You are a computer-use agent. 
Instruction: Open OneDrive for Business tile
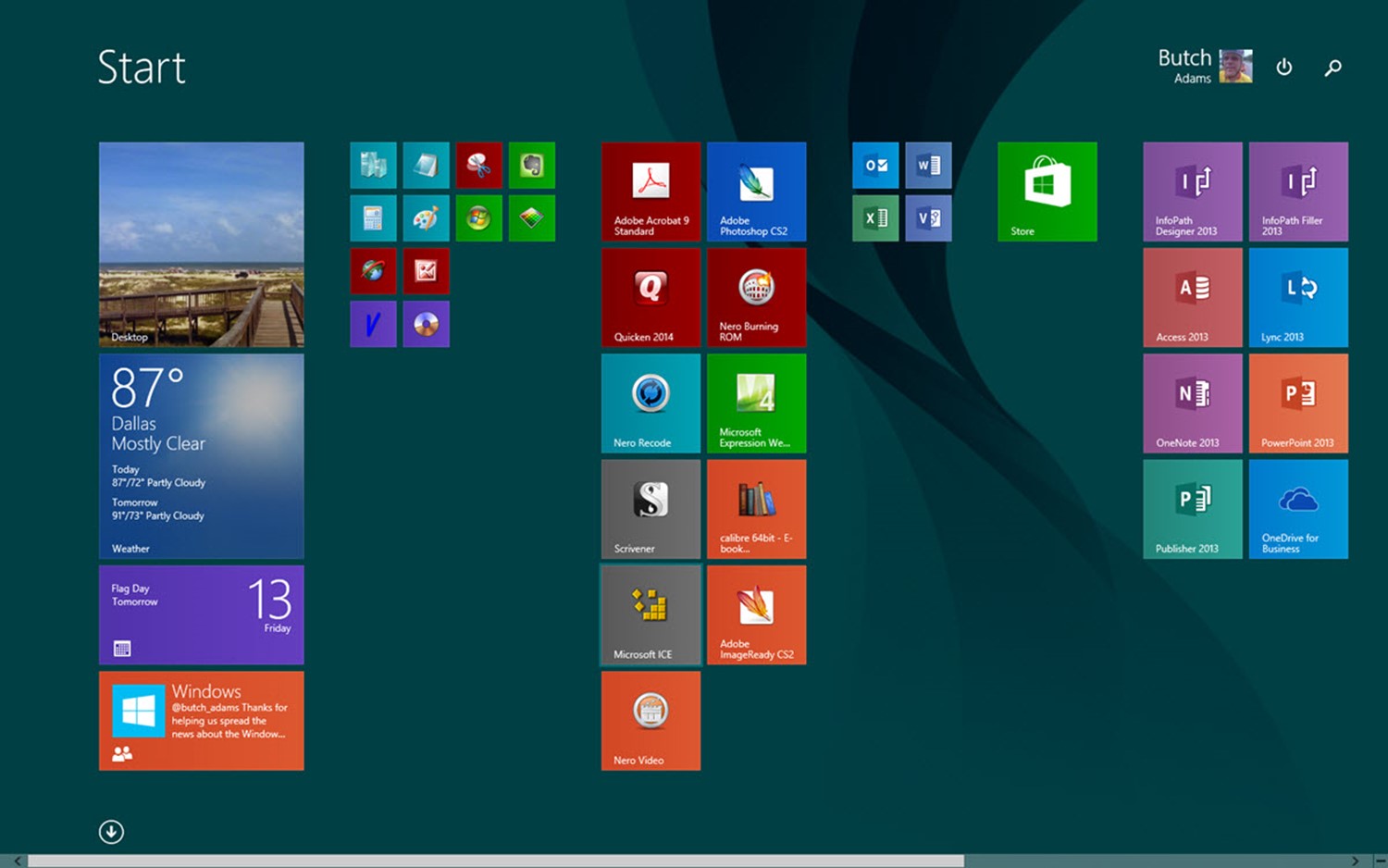(1298, 509)
